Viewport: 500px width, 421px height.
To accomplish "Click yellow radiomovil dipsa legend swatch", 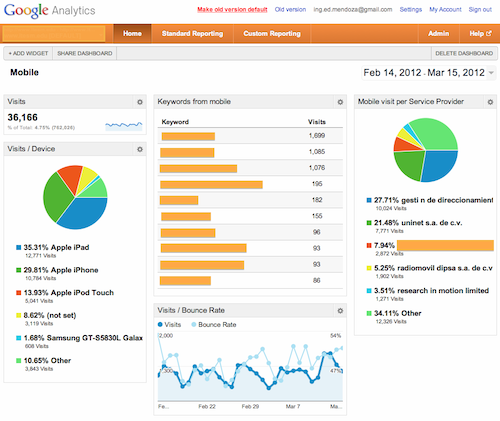I will (369, 268).
